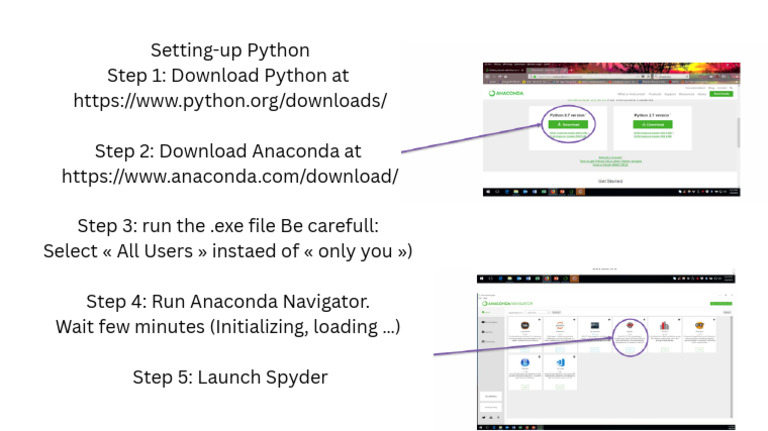Open the Applications on environment dropdown
This screenshot has width=768, height=431.
click(537, 312)
